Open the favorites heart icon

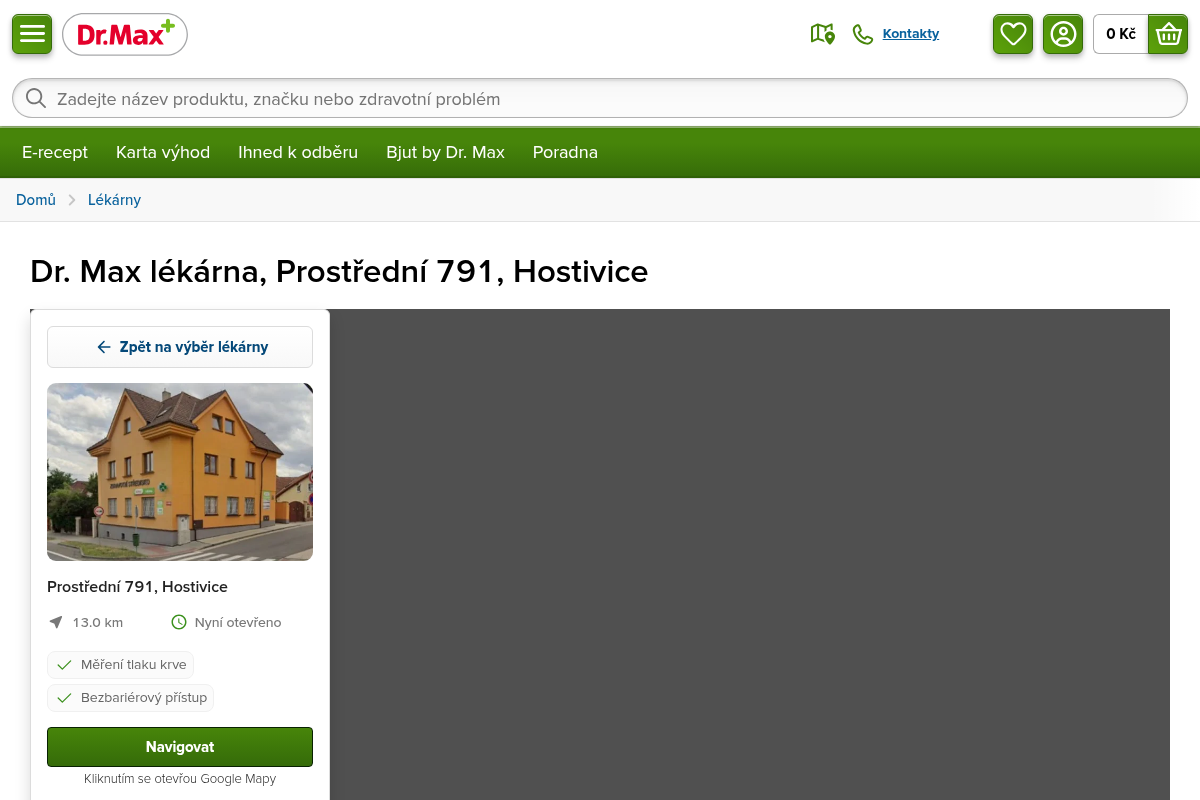coord(1013,34)
